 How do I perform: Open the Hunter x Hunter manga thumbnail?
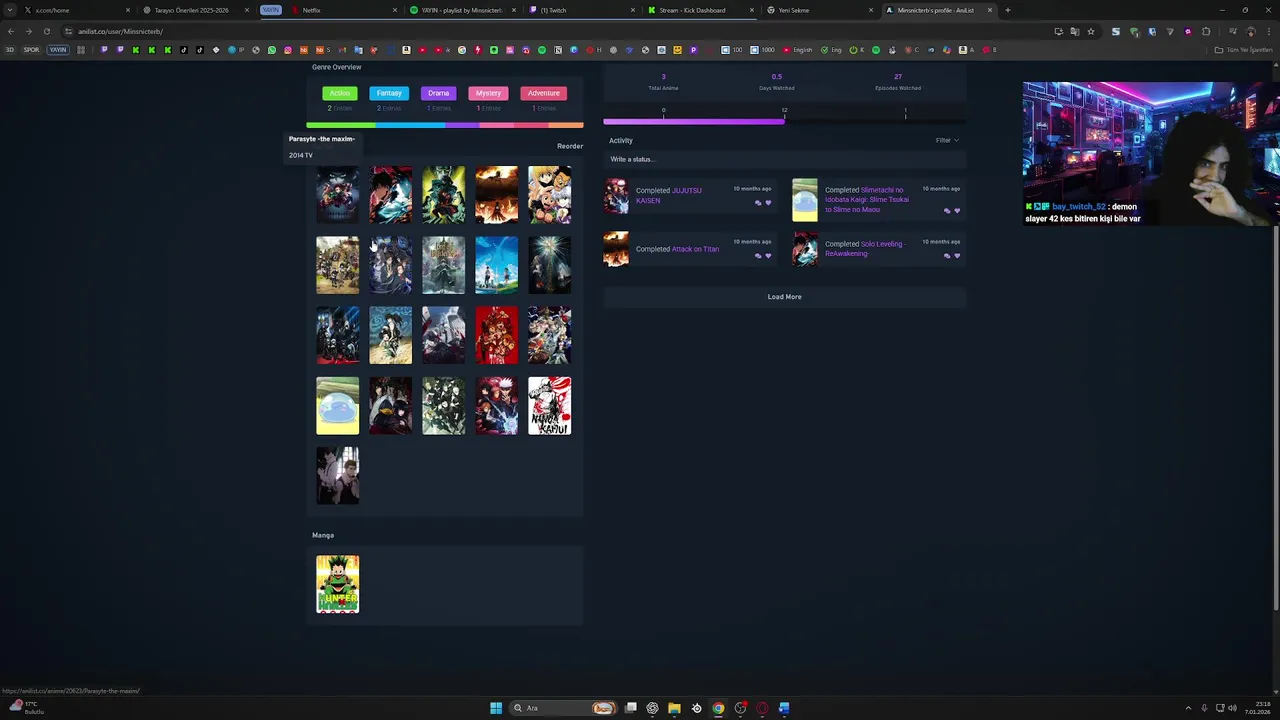point(338,584)
